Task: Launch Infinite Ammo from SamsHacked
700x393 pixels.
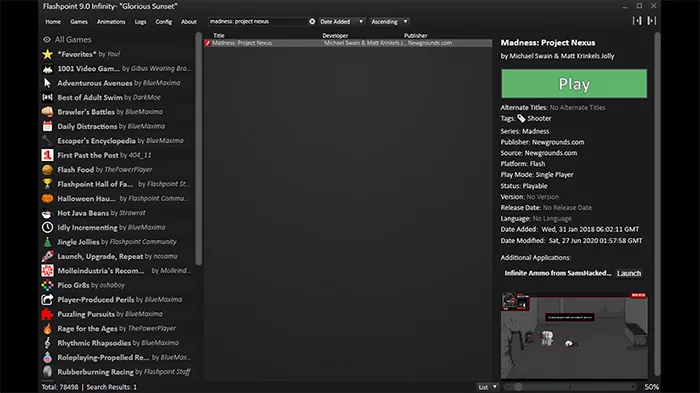Action: click(629, 273)
